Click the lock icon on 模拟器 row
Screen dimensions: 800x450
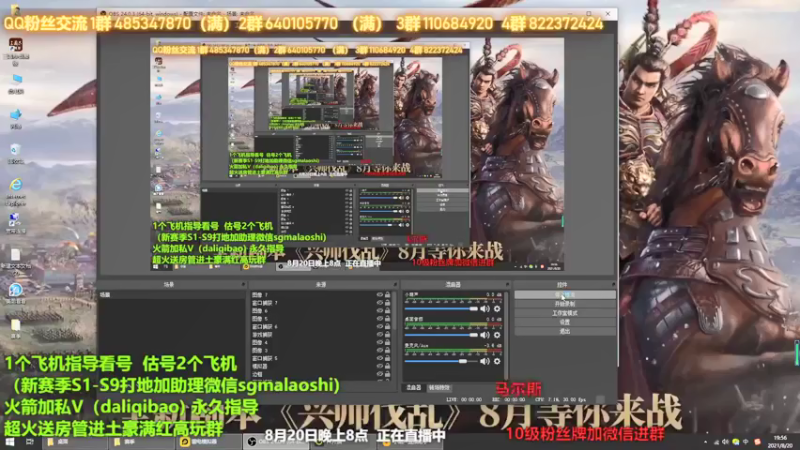pos(387,366)
